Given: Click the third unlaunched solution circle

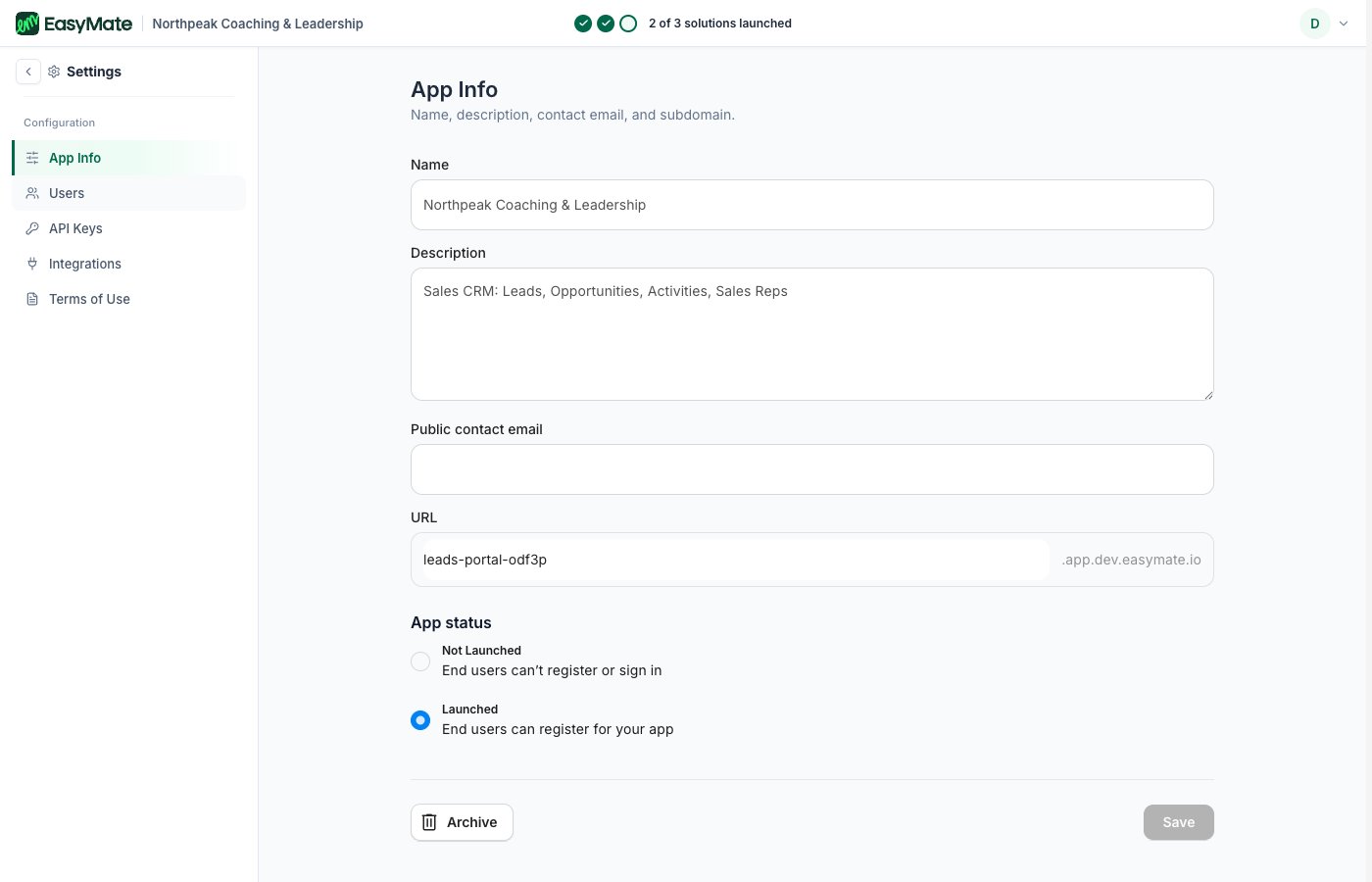Looking at the screenshot, I should coord(628,24).
